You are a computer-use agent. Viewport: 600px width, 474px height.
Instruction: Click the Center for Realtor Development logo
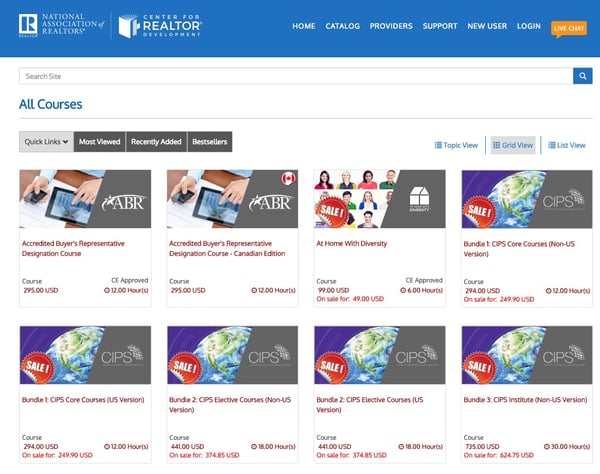(x=160, y=26)
